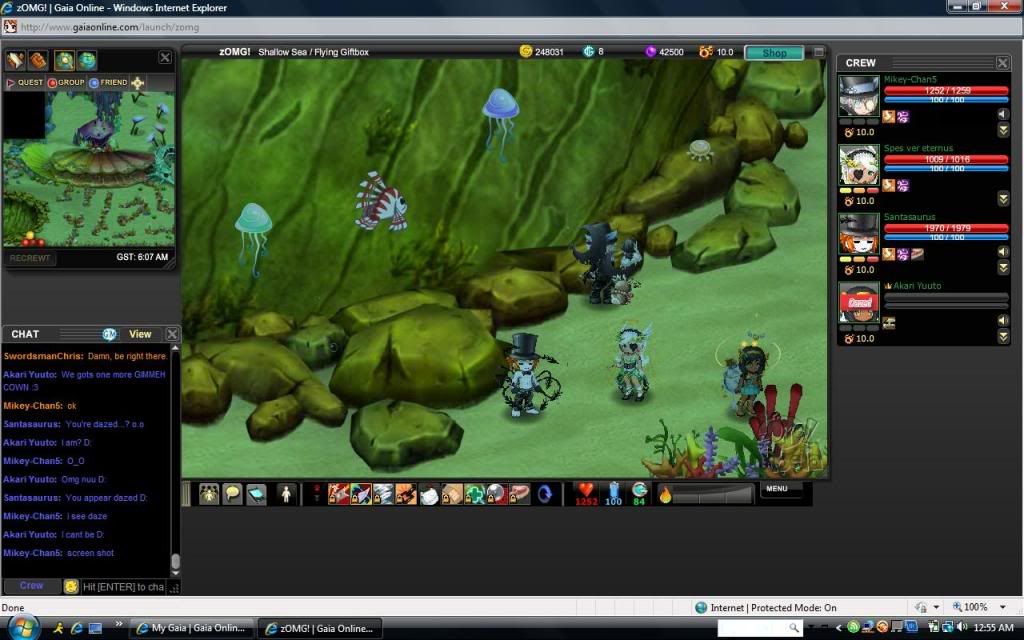Click the browser address bar URL

110,27
